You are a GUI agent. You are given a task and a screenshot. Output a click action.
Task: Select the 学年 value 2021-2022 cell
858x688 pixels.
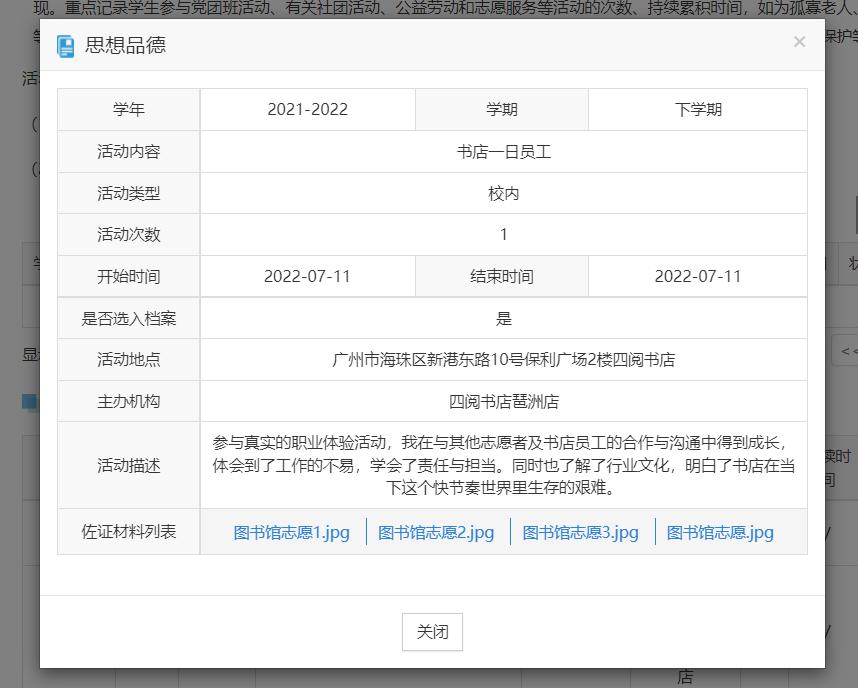[307, 109]
